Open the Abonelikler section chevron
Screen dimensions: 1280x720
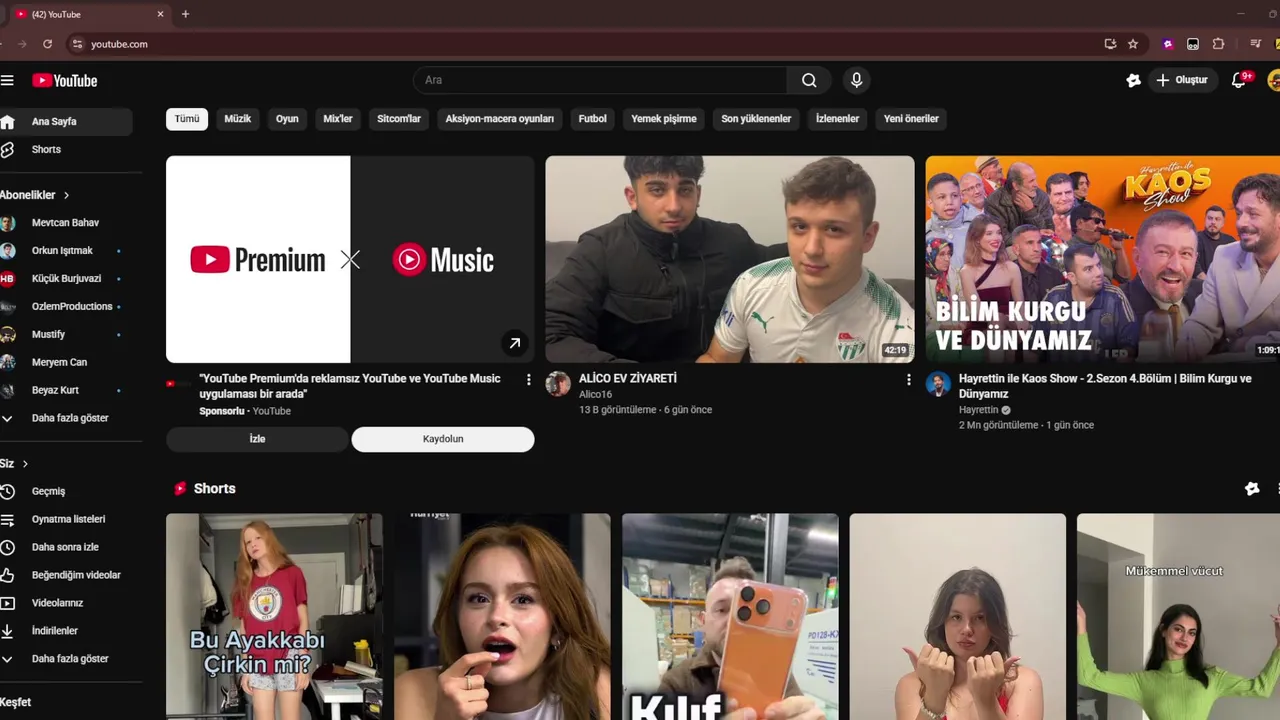(x=67, y=195)
